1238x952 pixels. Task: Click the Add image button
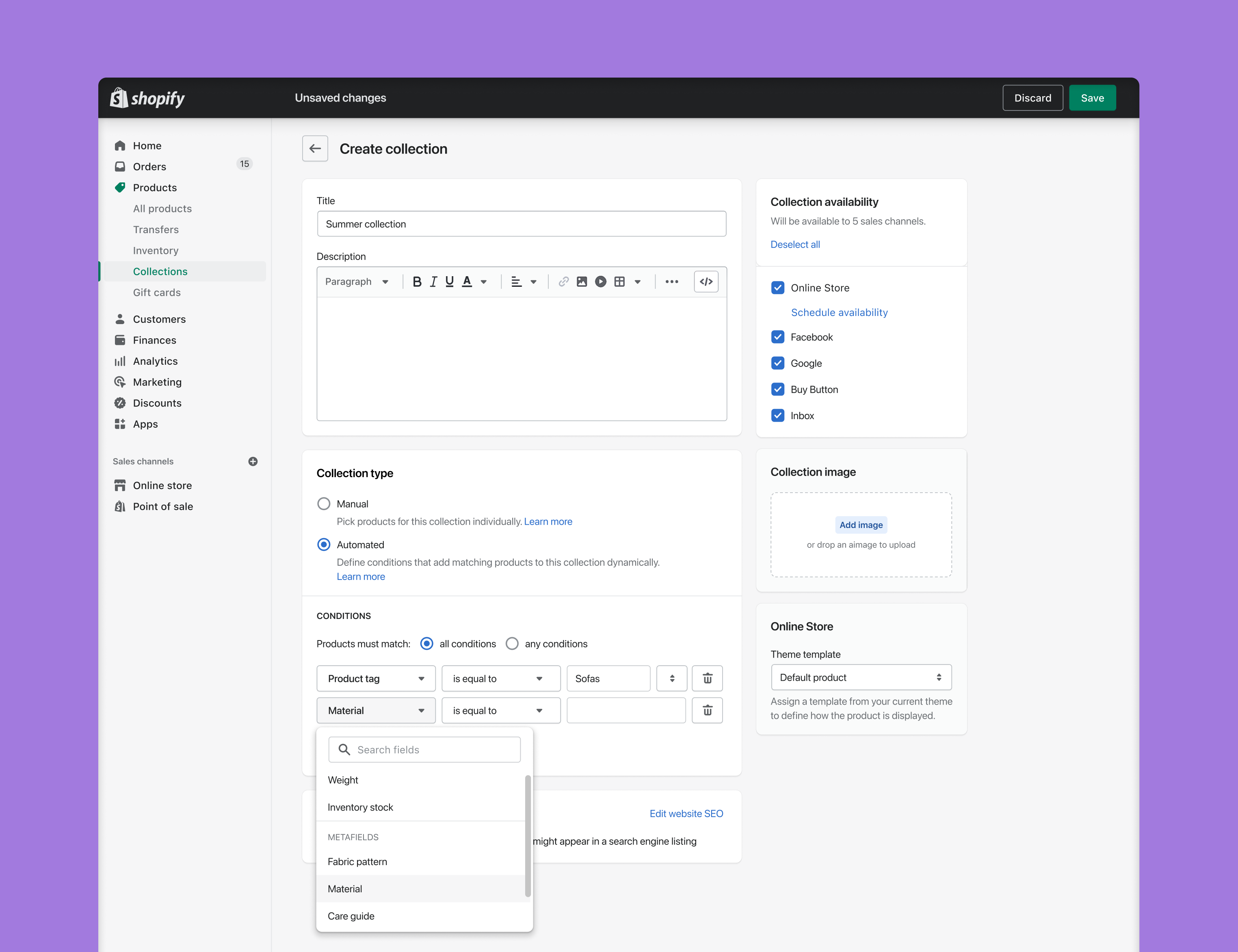coord(861,525)
